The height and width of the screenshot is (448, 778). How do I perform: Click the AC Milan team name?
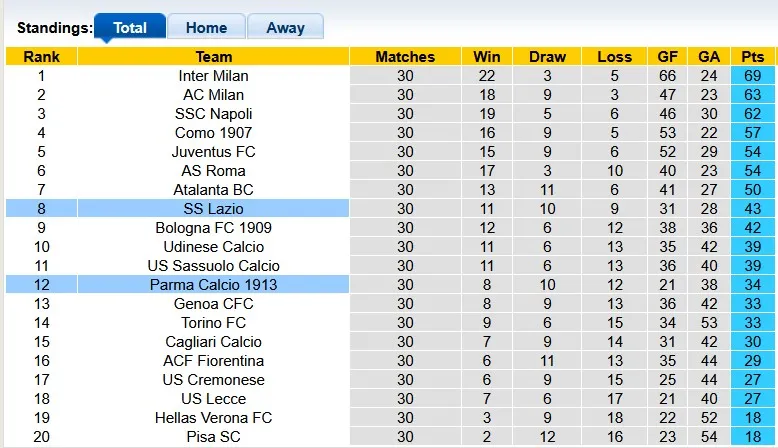click(x=213, y=95)
